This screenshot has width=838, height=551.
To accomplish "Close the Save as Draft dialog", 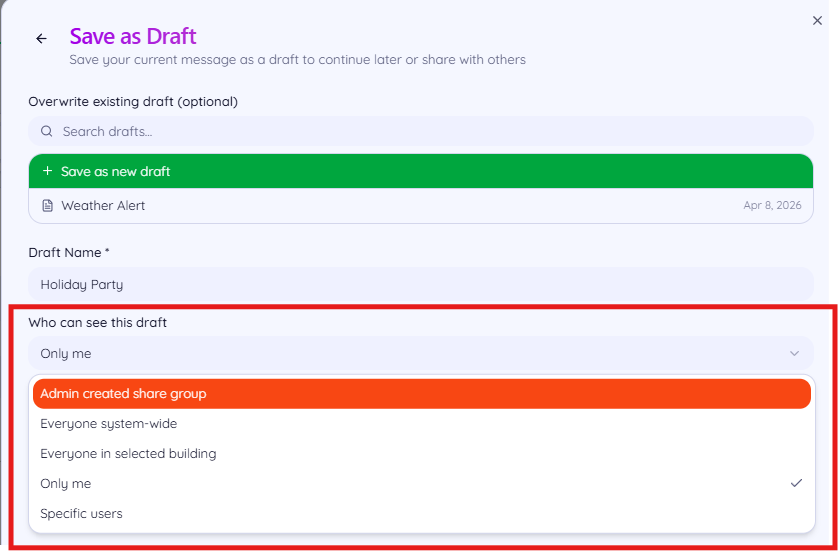I will click(x=817, y=21).
